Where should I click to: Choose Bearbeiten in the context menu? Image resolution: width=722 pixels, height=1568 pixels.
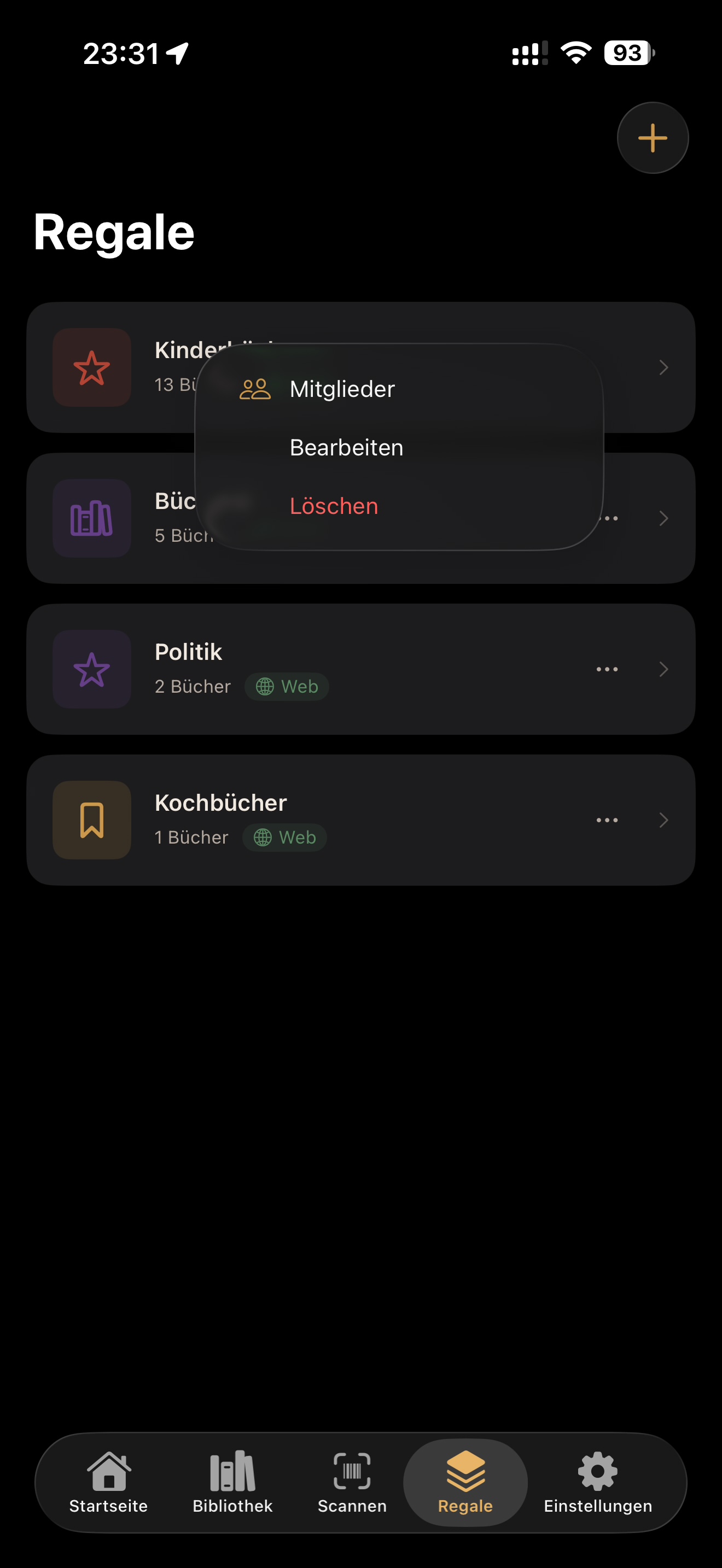click(x=347, y=447)
